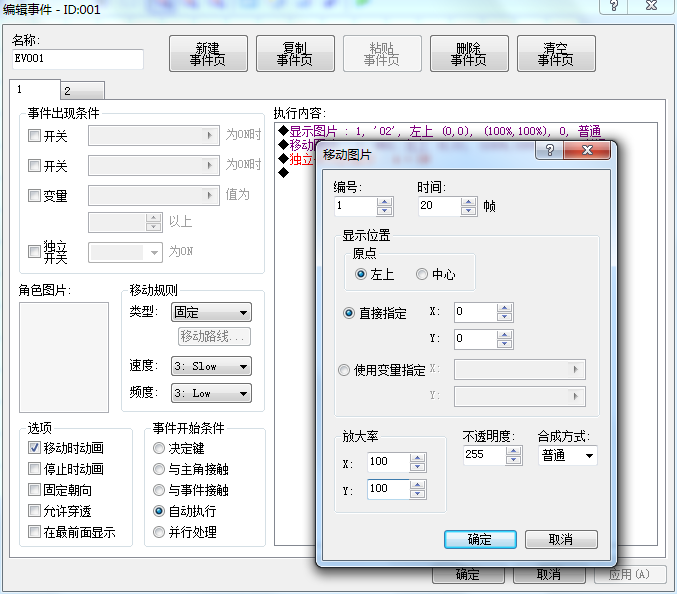Confirm 移动图片 dialog with 确定
Viewport: 677px width, 594px height.
click(480, 540)
